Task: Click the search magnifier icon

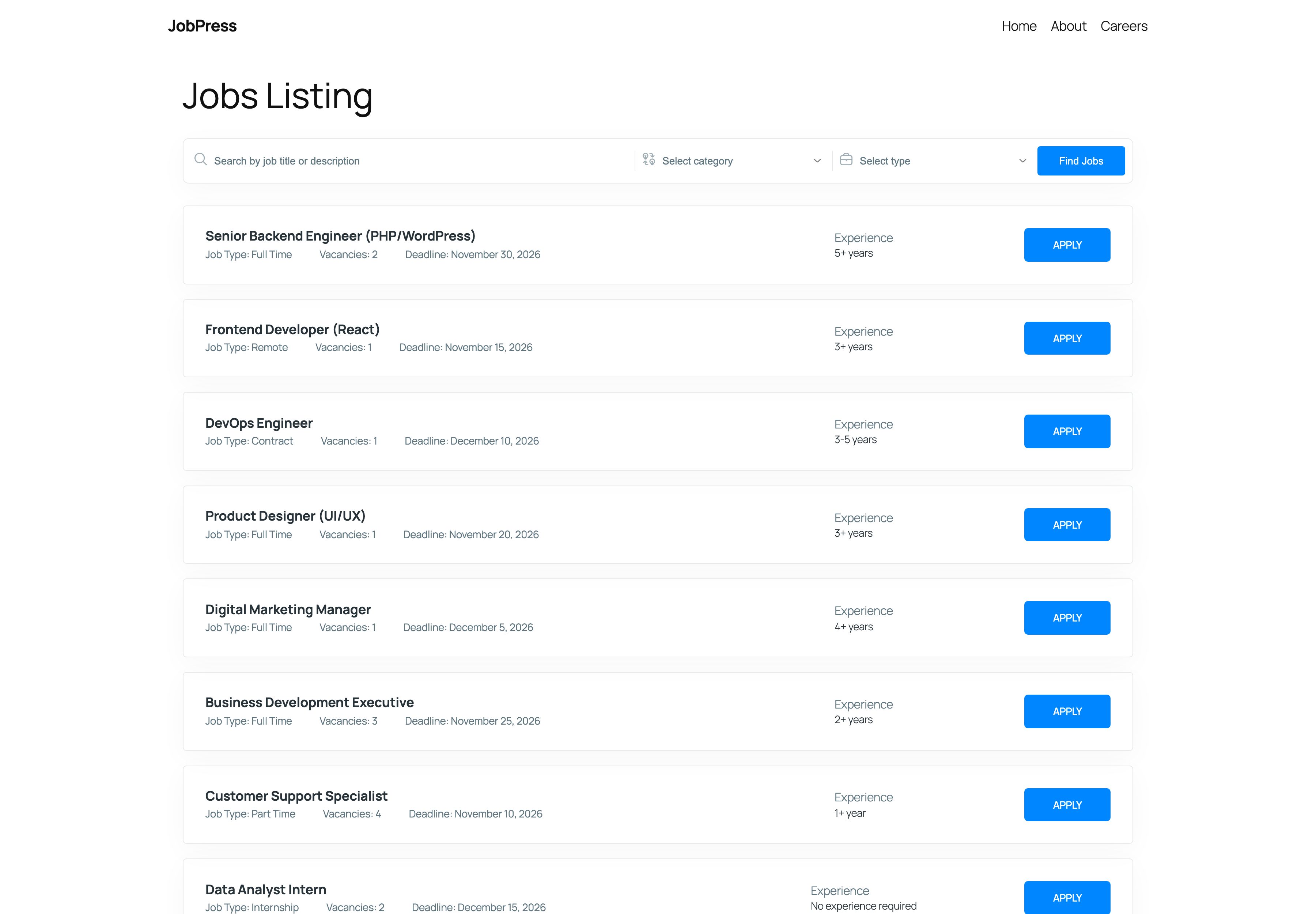Action: tap(200, 159)
